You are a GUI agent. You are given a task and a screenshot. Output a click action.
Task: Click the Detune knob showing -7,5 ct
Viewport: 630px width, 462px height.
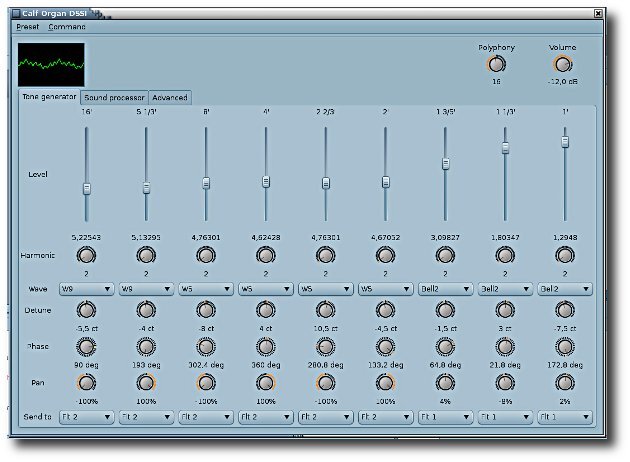(x=565, y=310)
